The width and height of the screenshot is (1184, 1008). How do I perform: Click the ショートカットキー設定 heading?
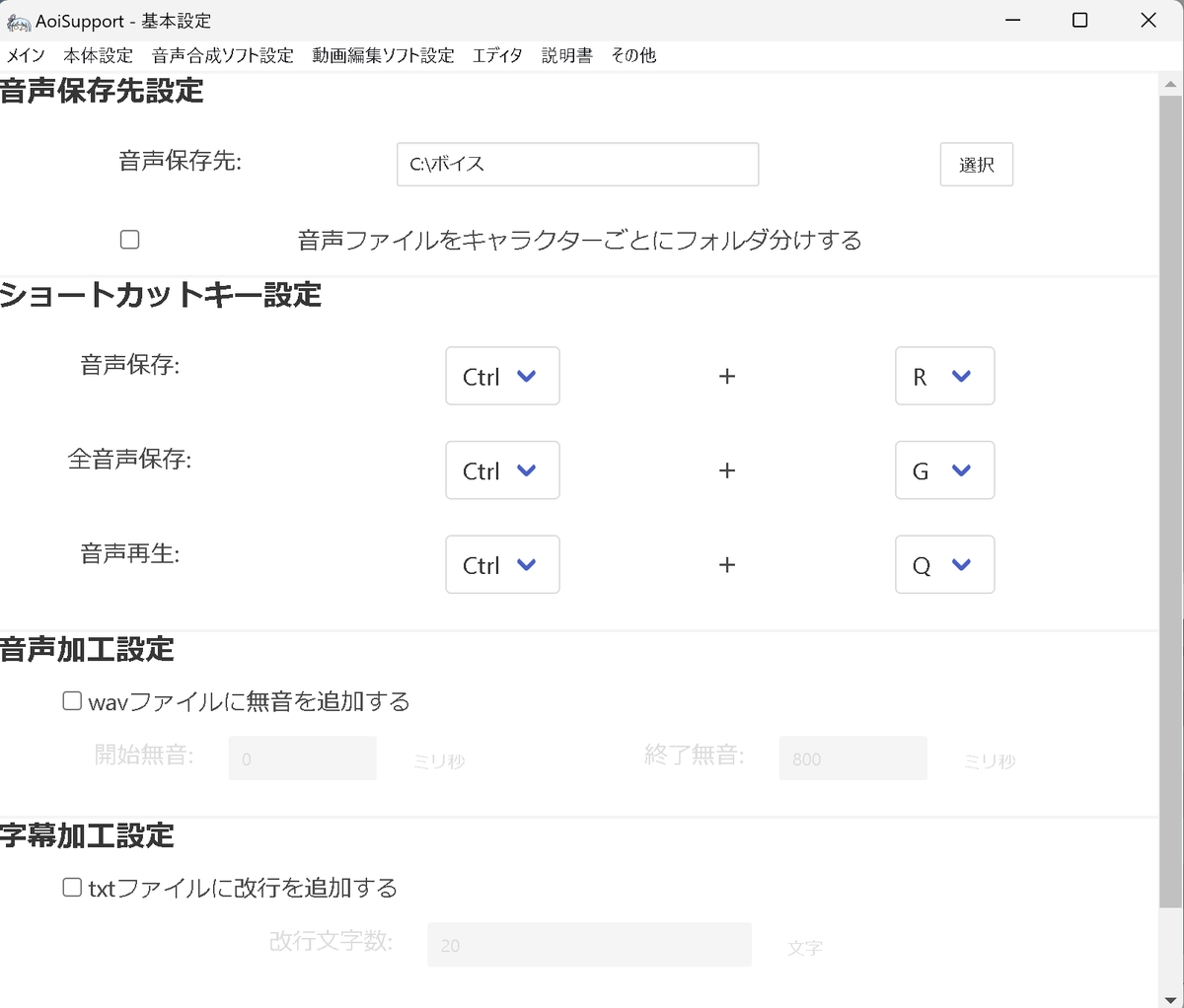click(161, 295)
